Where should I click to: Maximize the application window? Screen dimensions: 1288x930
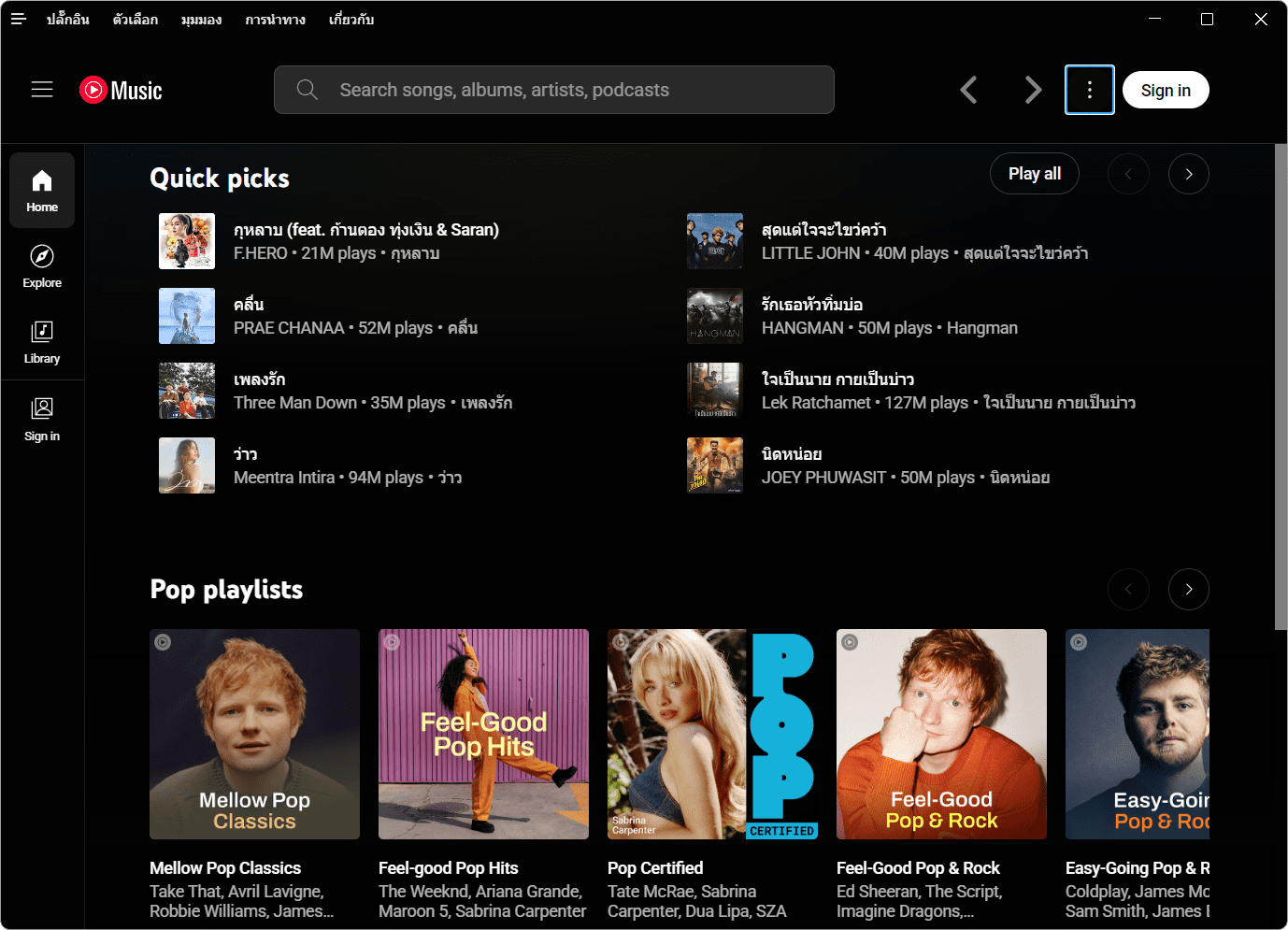1207,19
